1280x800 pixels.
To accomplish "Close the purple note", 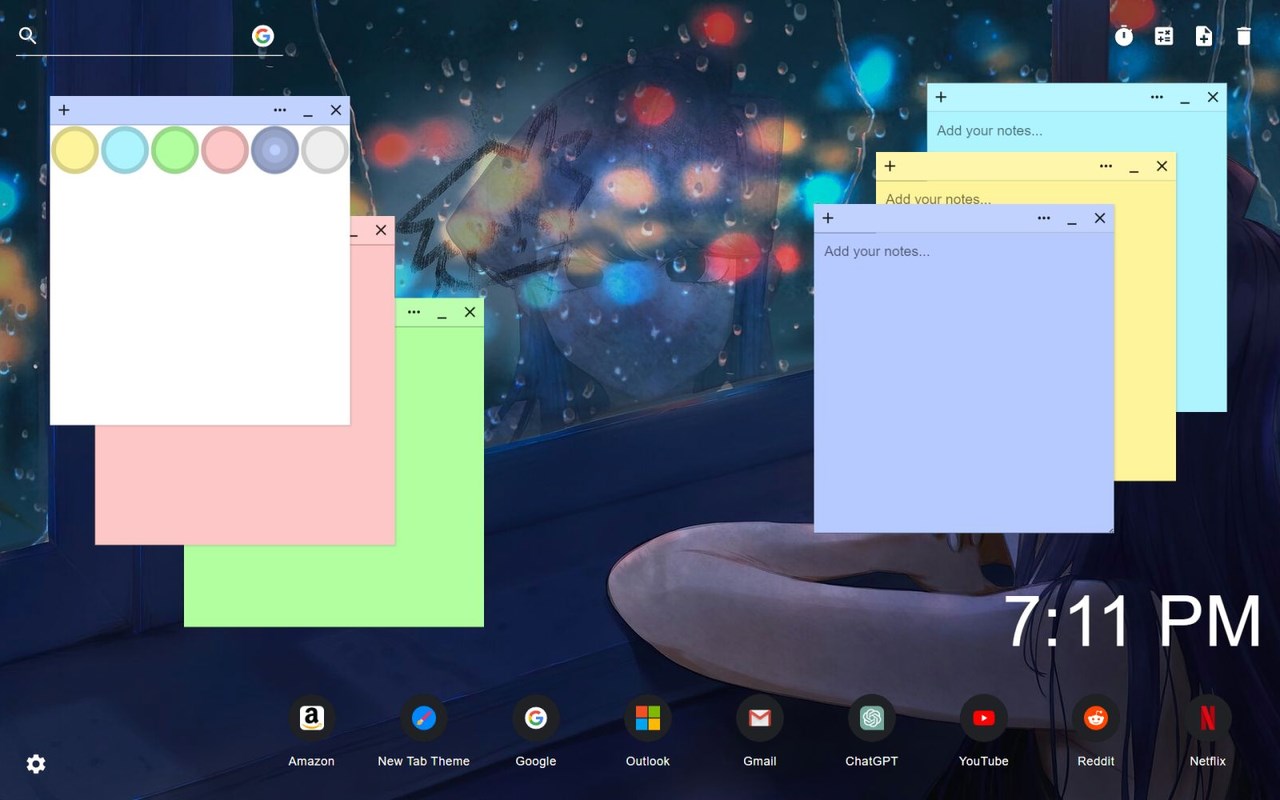I will (x=1100, y=218).
